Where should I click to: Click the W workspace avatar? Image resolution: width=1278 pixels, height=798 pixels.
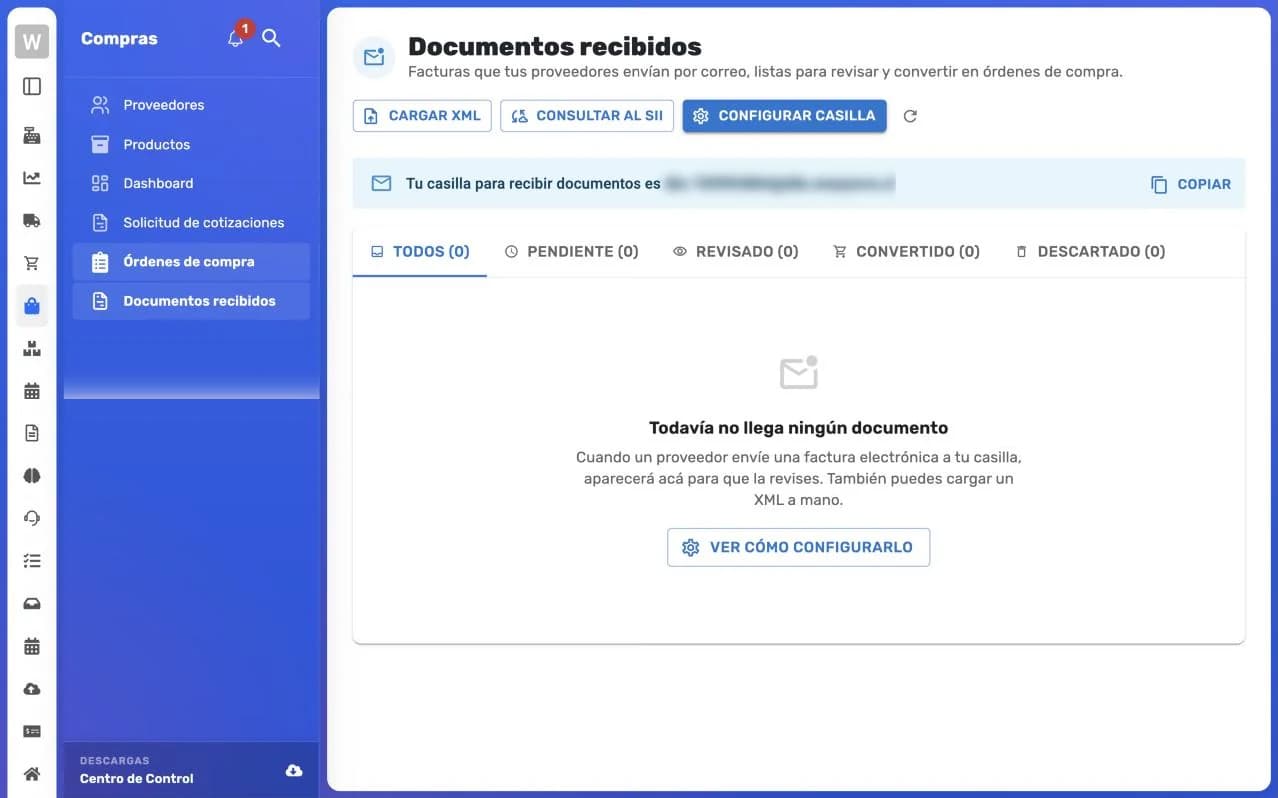32,42
